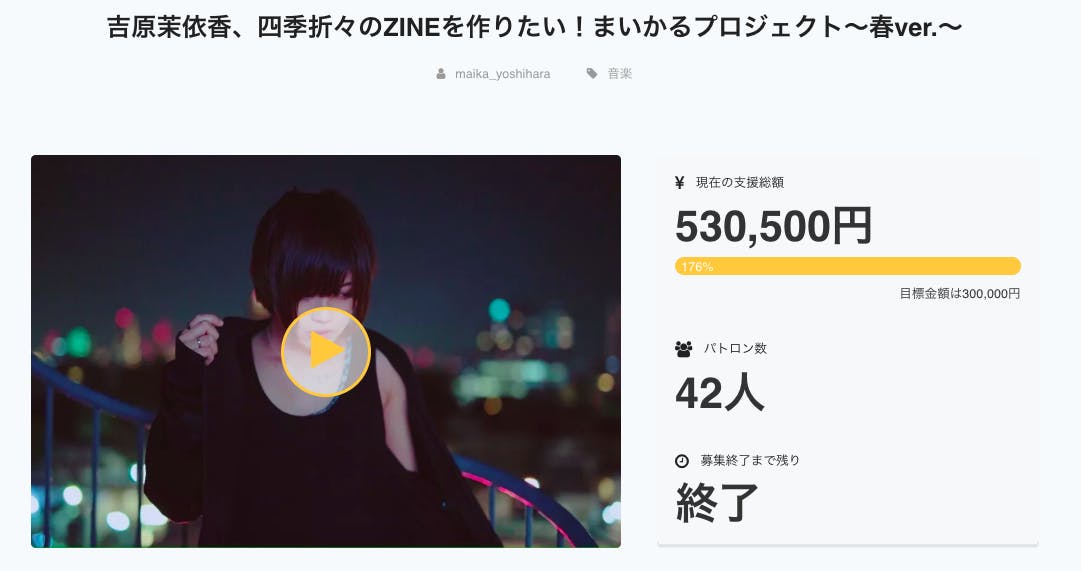Click the 目標金額は300,000円 goal text
The image size is (1081, 571).
959,294
